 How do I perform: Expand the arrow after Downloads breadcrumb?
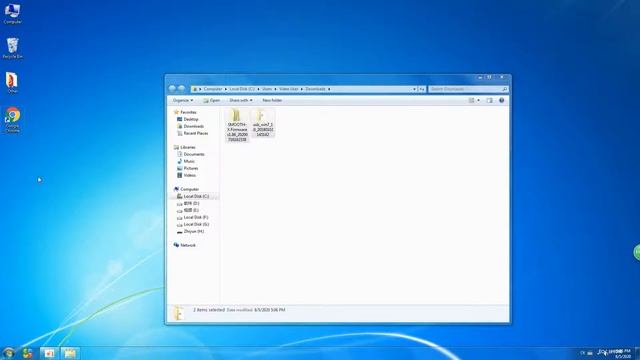click(x=329, y=89)
